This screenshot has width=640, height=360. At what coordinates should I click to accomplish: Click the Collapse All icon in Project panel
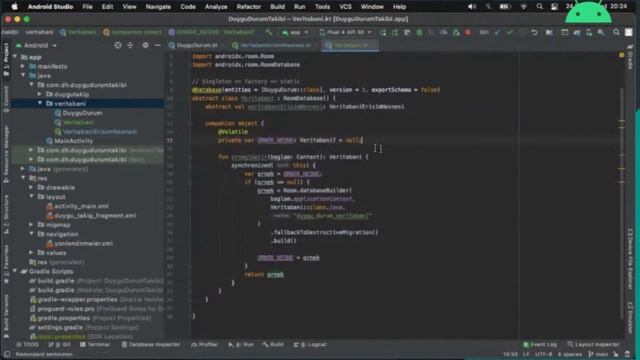point(131,45)
